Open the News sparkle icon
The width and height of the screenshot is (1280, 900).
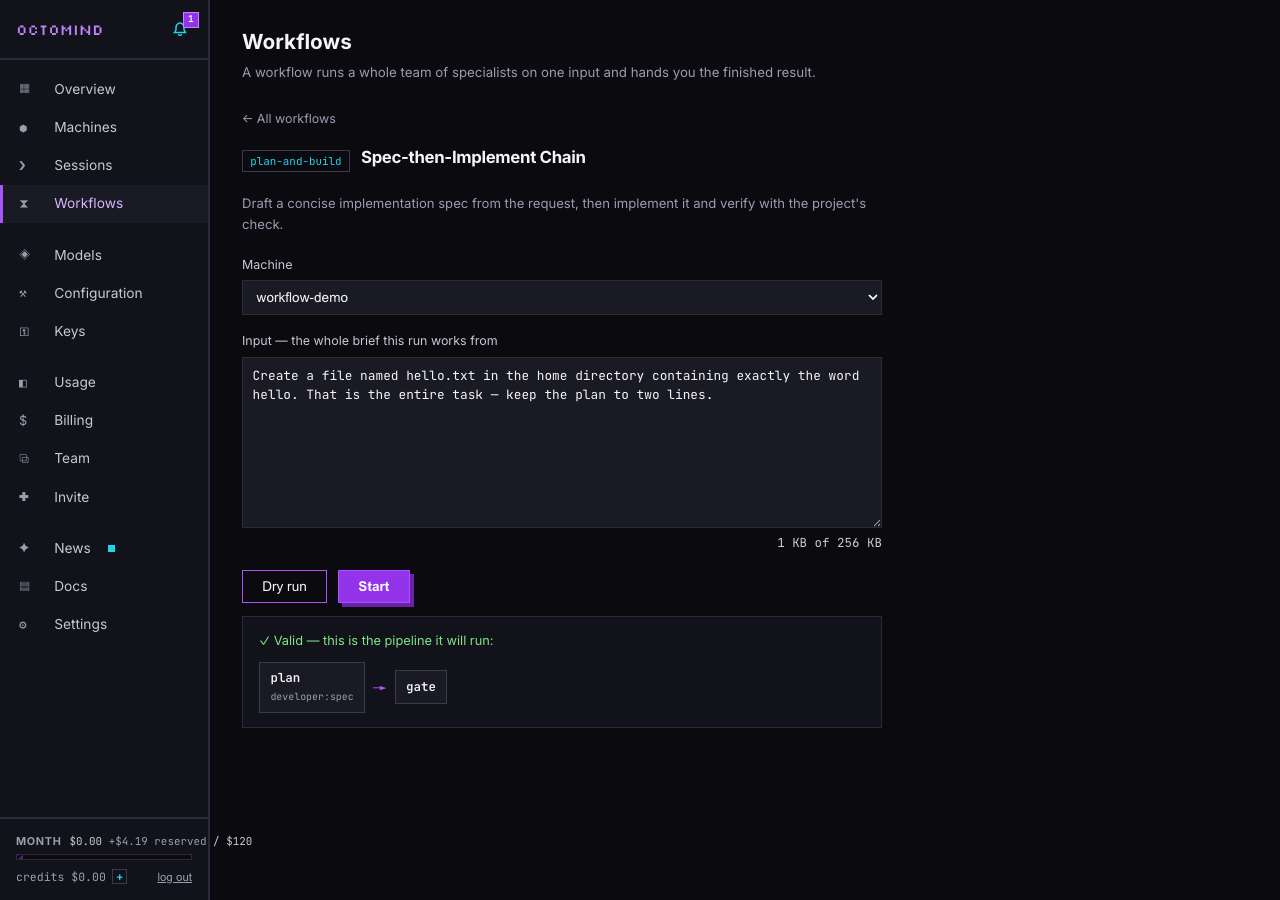24,548
